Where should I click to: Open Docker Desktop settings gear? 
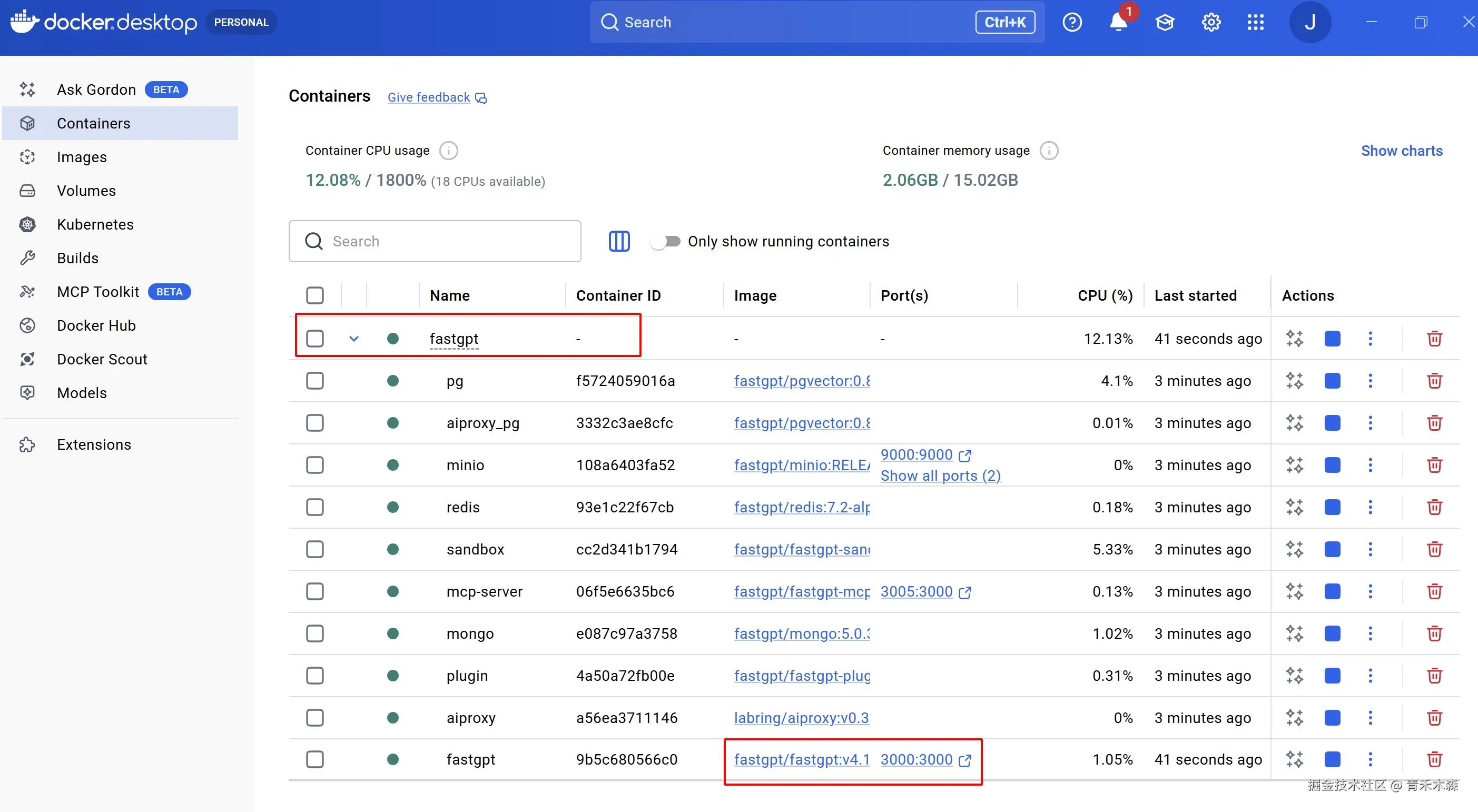(x=1210, y=22)
